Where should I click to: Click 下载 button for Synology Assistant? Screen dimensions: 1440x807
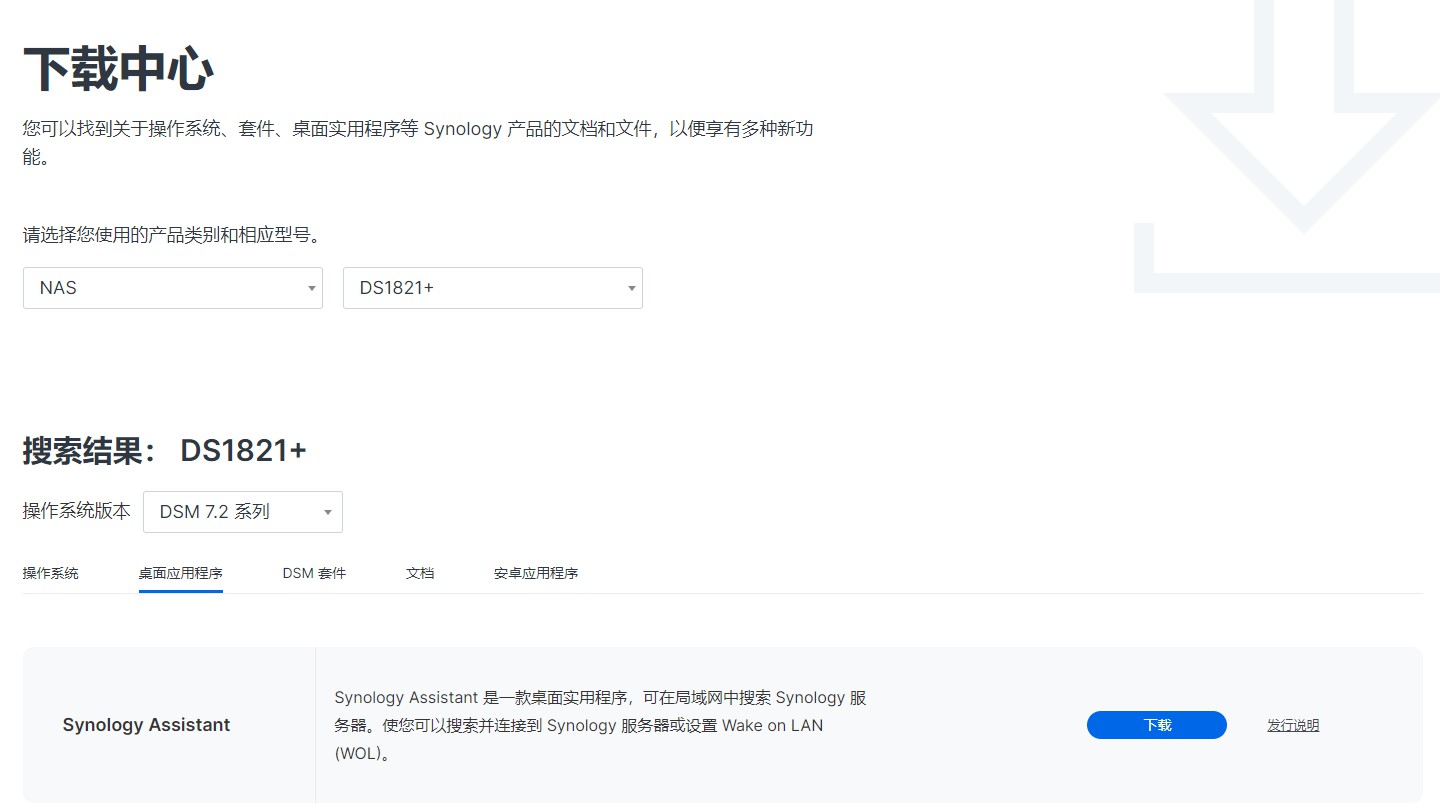pos(1157,725)
